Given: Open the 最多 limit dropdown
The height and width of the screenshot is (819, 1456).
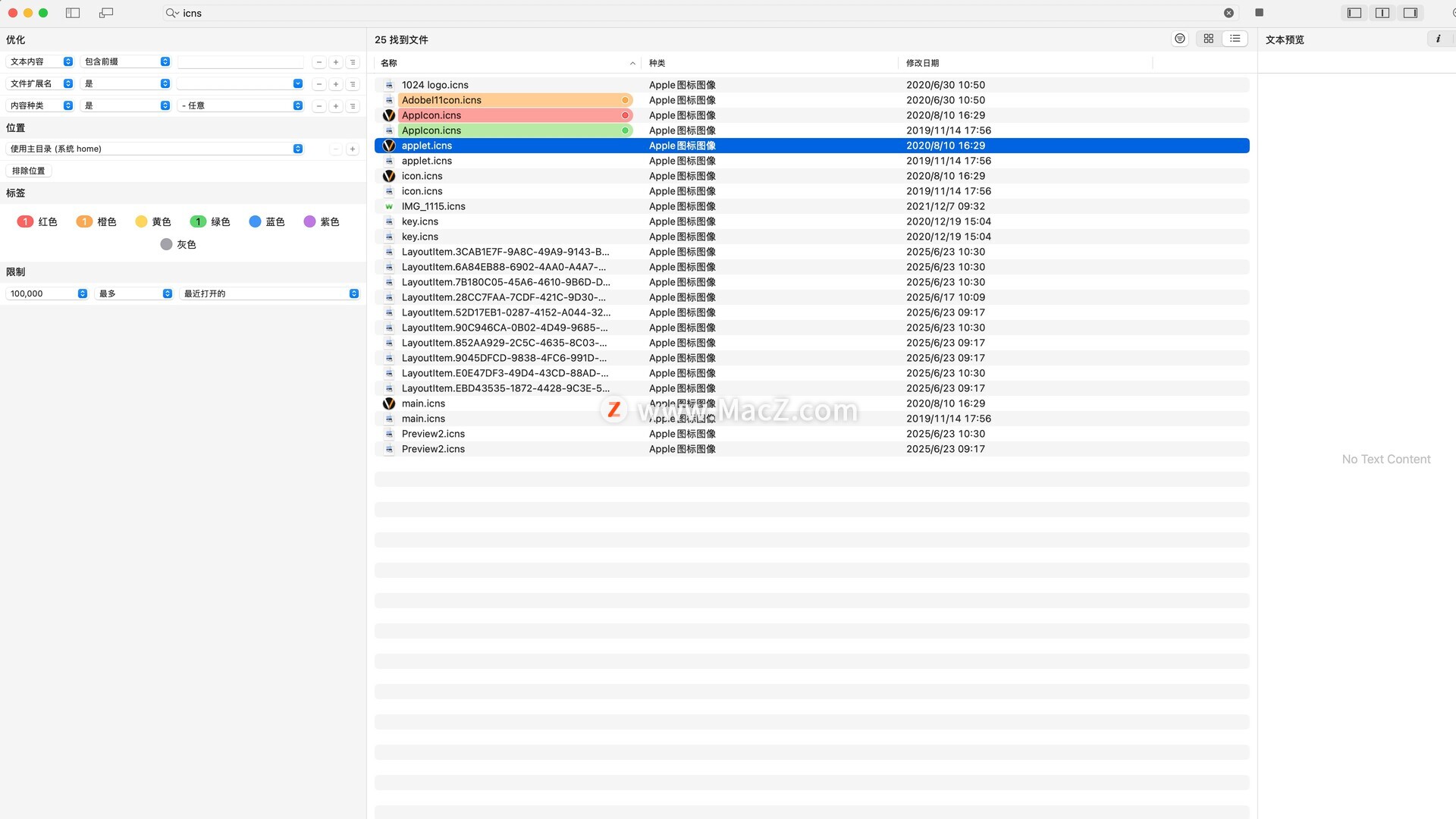Looking at the screenshot, I should 134,293.
